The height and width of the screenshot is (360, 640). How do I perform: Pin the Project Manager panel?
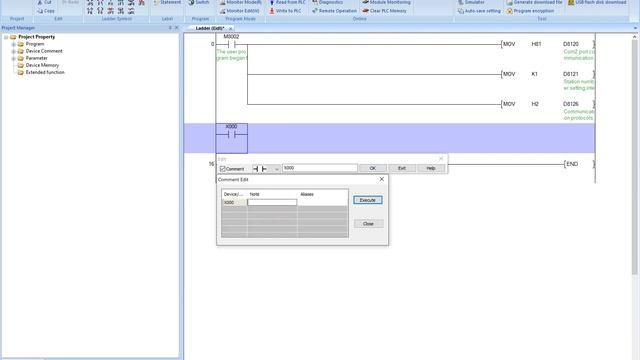[170, 28]
